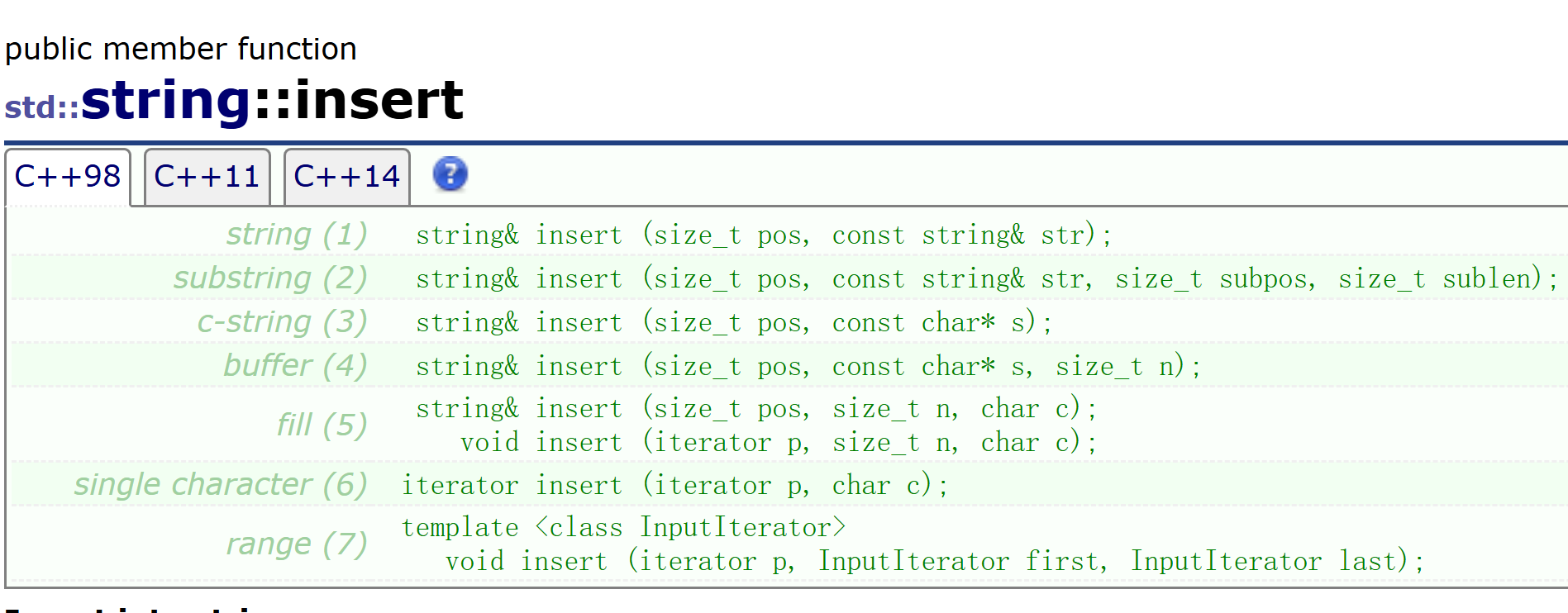Click the 'void insert (iterator p, size_t n' line

pos(779,443)
